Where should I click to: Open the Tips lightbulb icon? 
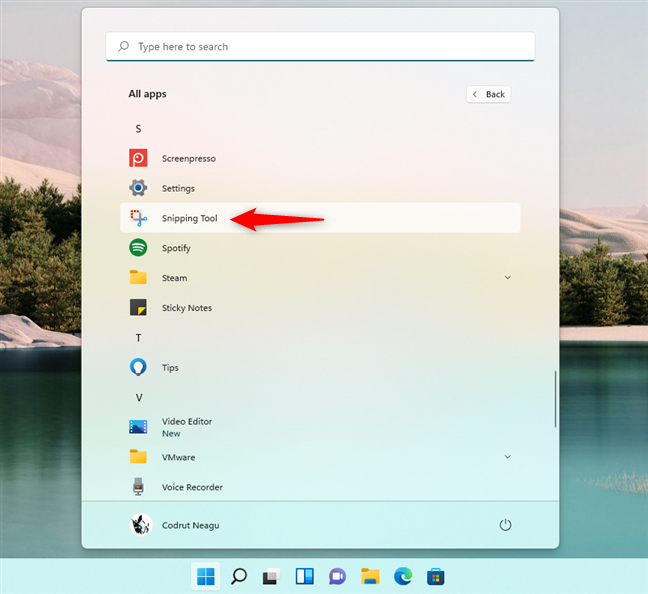(138, 367)
